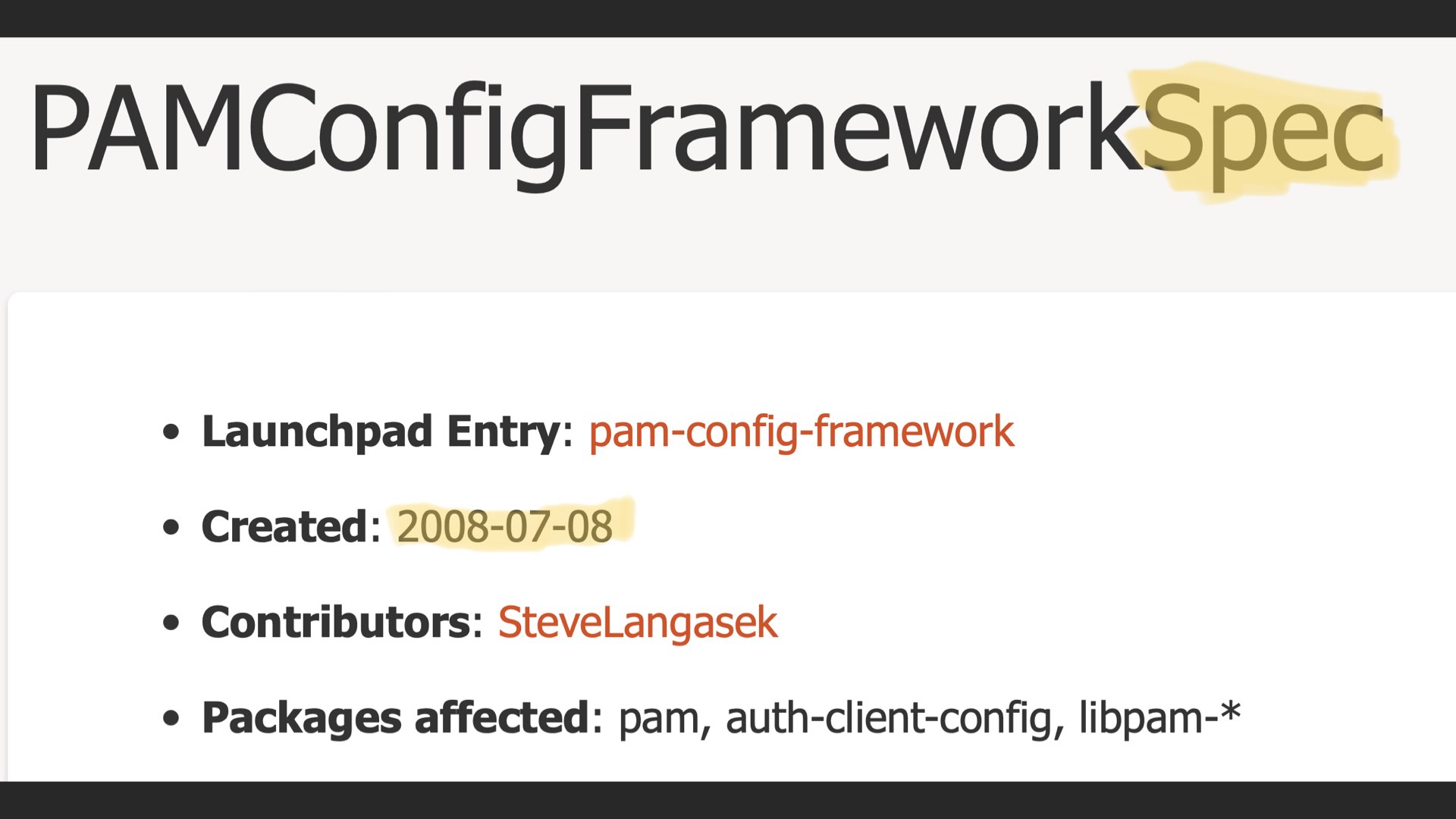The width and height of the screenshot is (1456, 819).
Task: Click the bullet before Packages affected
Action: click(171, 718)
